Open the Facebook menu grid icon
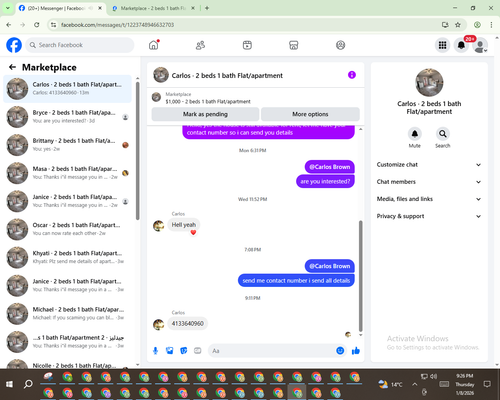The image size is (500, 400). point(442,45)
